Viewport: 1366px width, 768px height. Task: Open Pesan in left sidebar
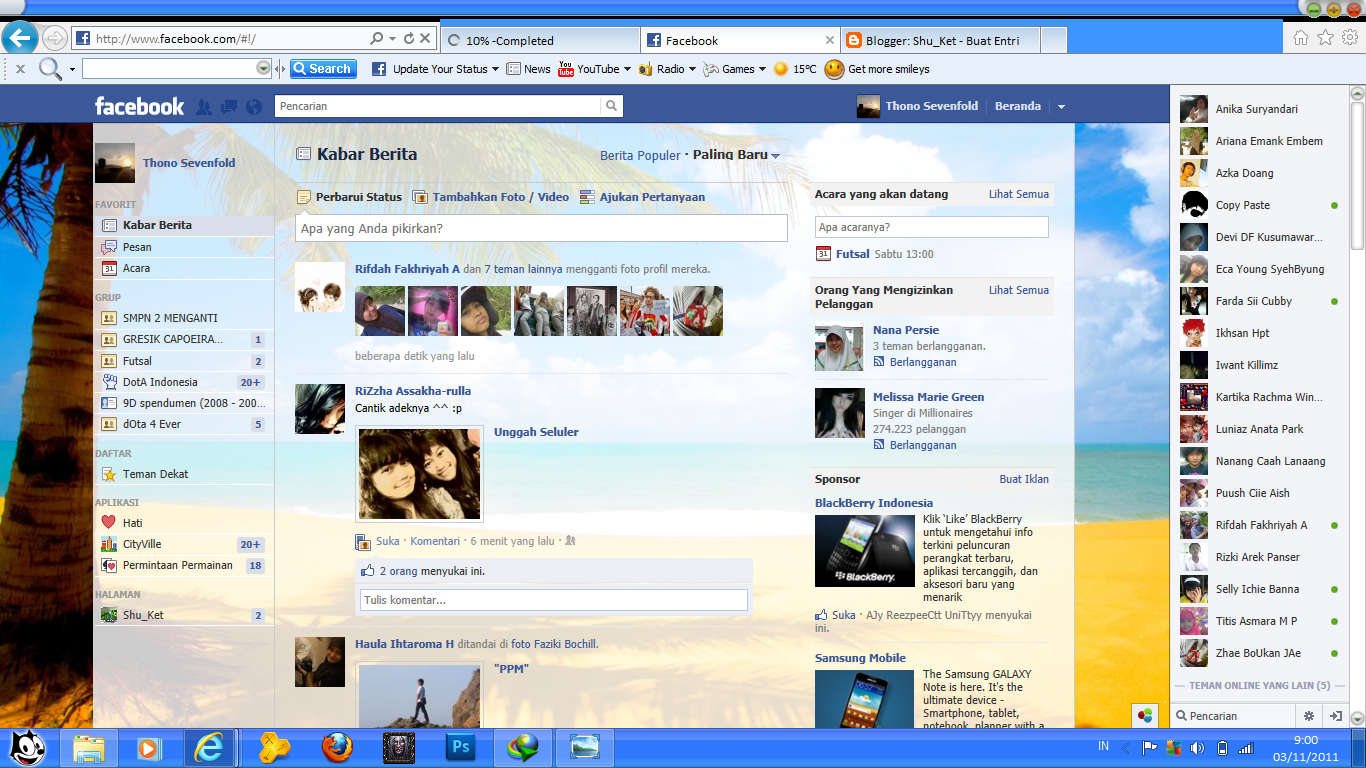[x=184, y=247]
